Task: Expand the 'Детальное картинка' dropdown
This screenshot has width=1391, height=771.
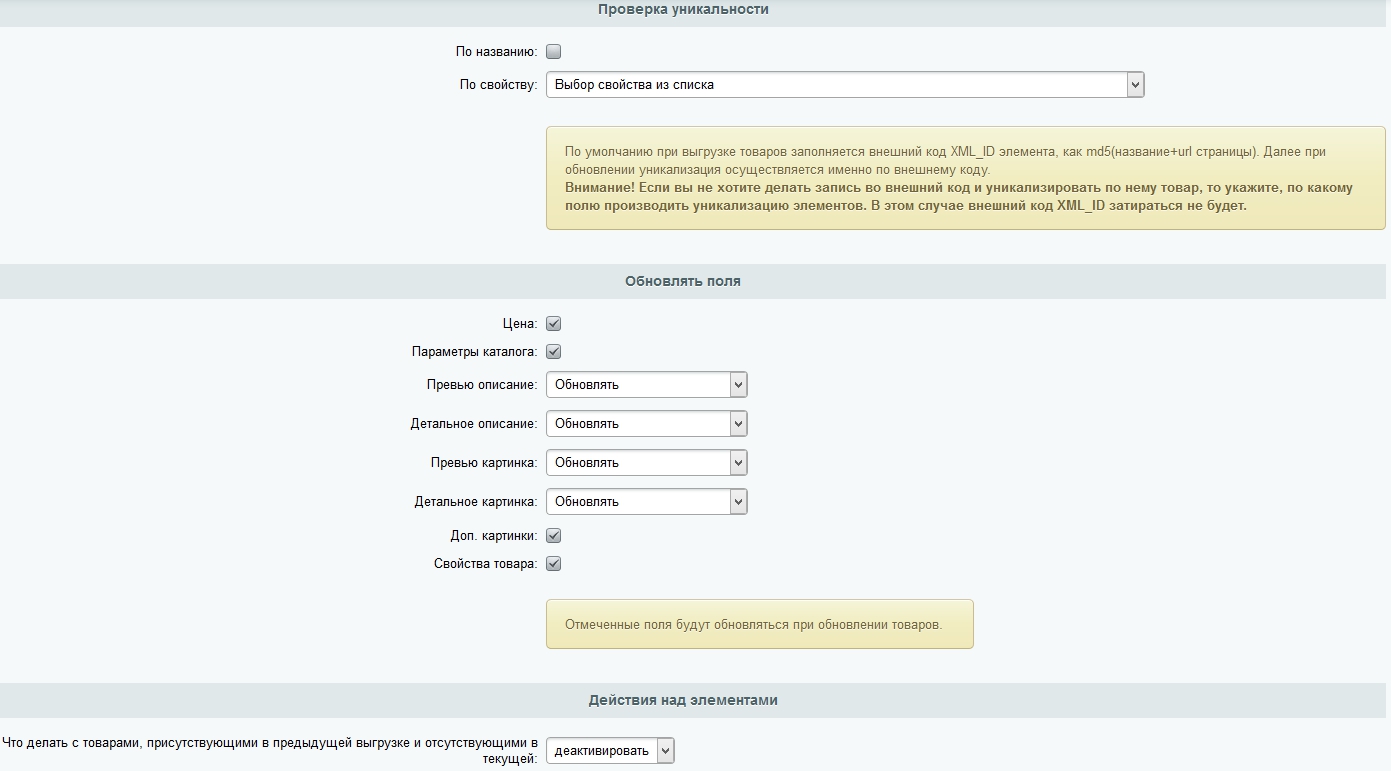Action: coord(647,501)
